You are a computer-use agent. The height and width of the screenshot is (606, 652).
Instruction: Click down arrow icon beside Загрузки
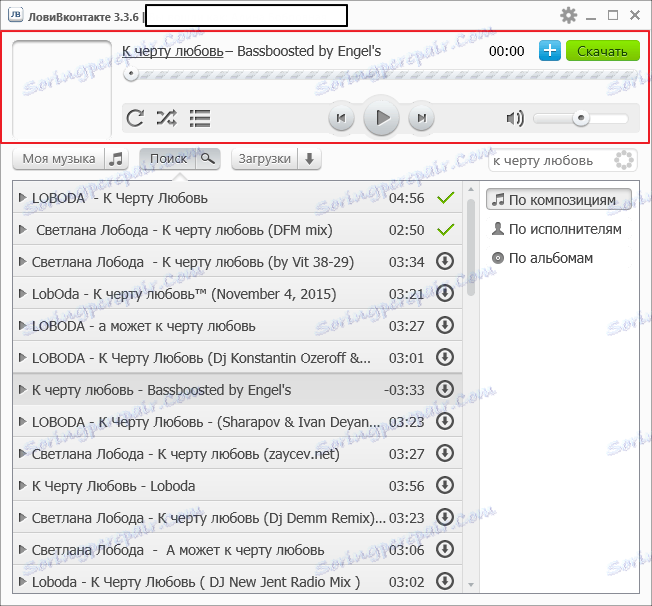(x=309, y=159)
